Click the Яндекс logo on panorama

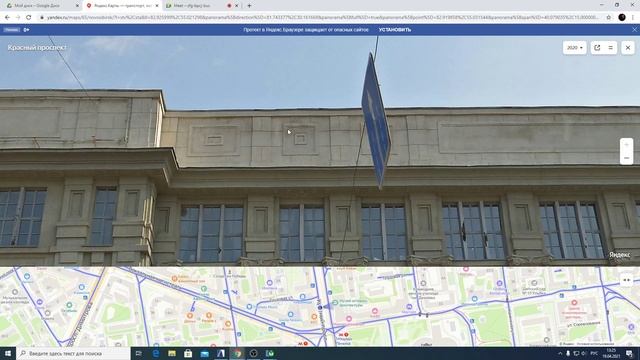point(620,255)
